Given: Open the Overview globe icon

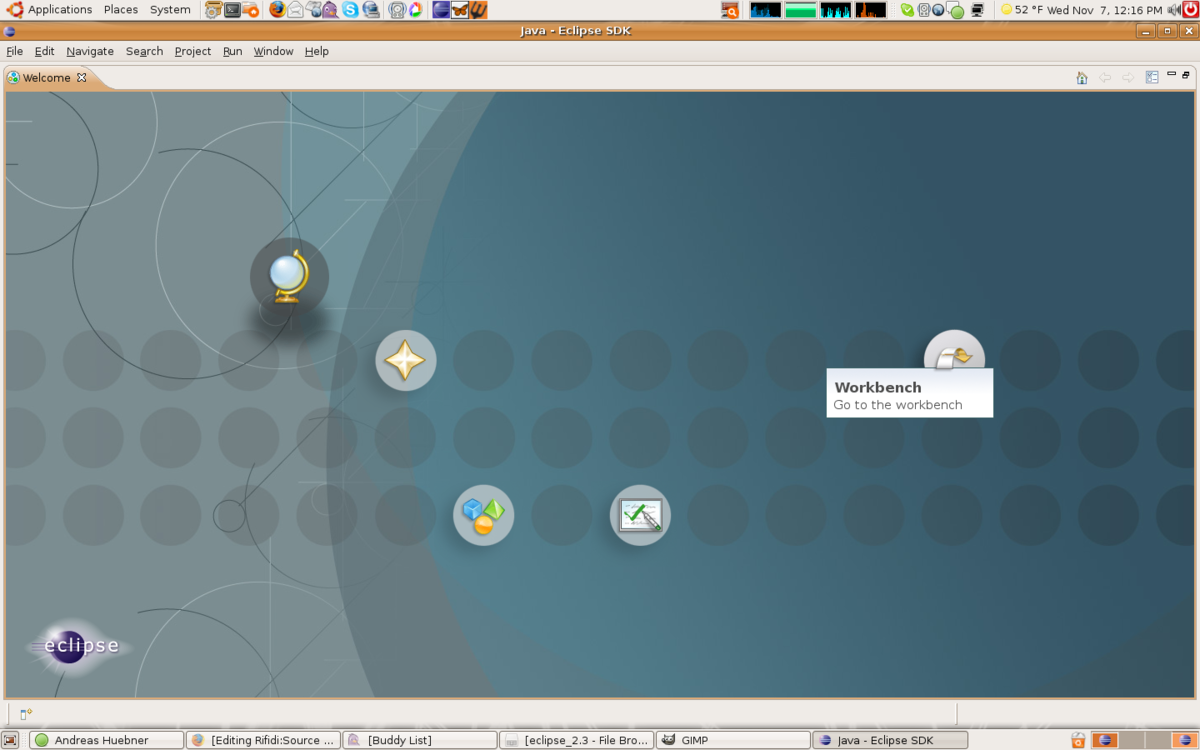Looking at the screenshot, I should [x=289, y=277].
